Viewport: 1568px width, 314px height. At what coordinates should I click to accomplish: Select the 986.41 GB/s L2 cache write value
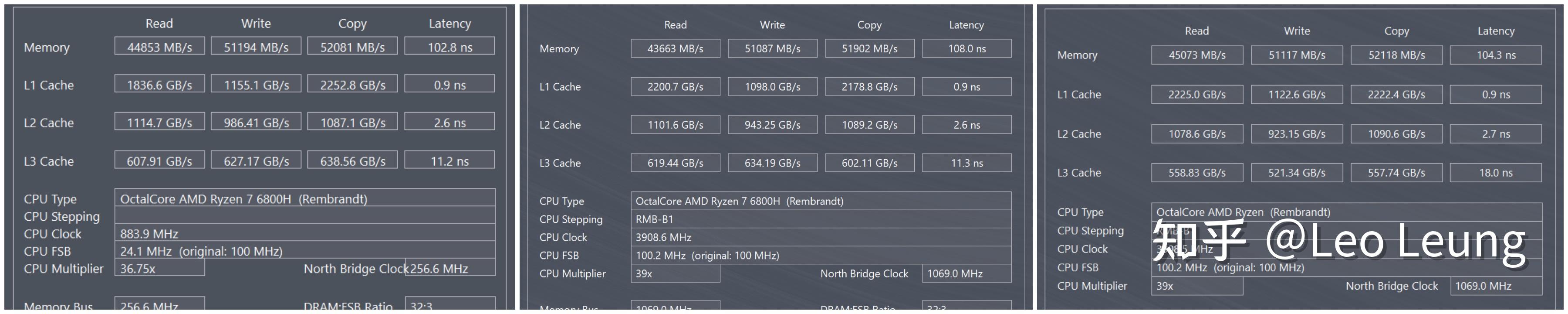point(256,123)
